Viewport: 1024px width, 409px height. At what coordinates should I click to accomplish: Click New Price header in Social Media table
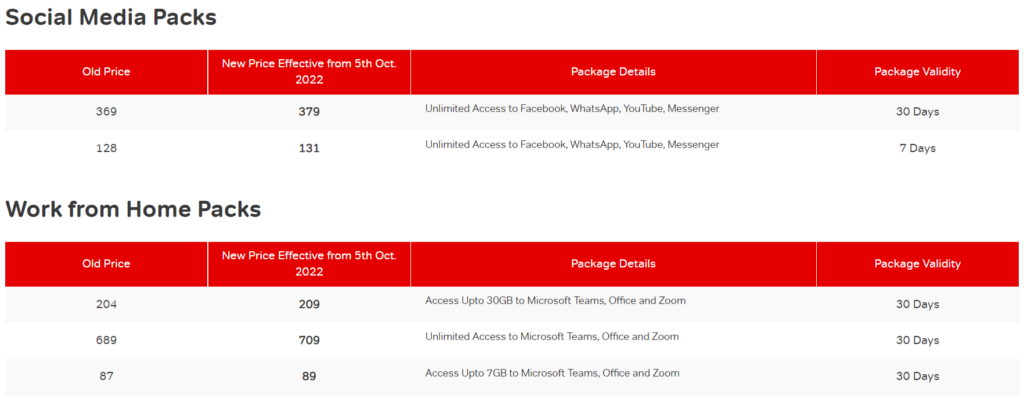point(309,72)
